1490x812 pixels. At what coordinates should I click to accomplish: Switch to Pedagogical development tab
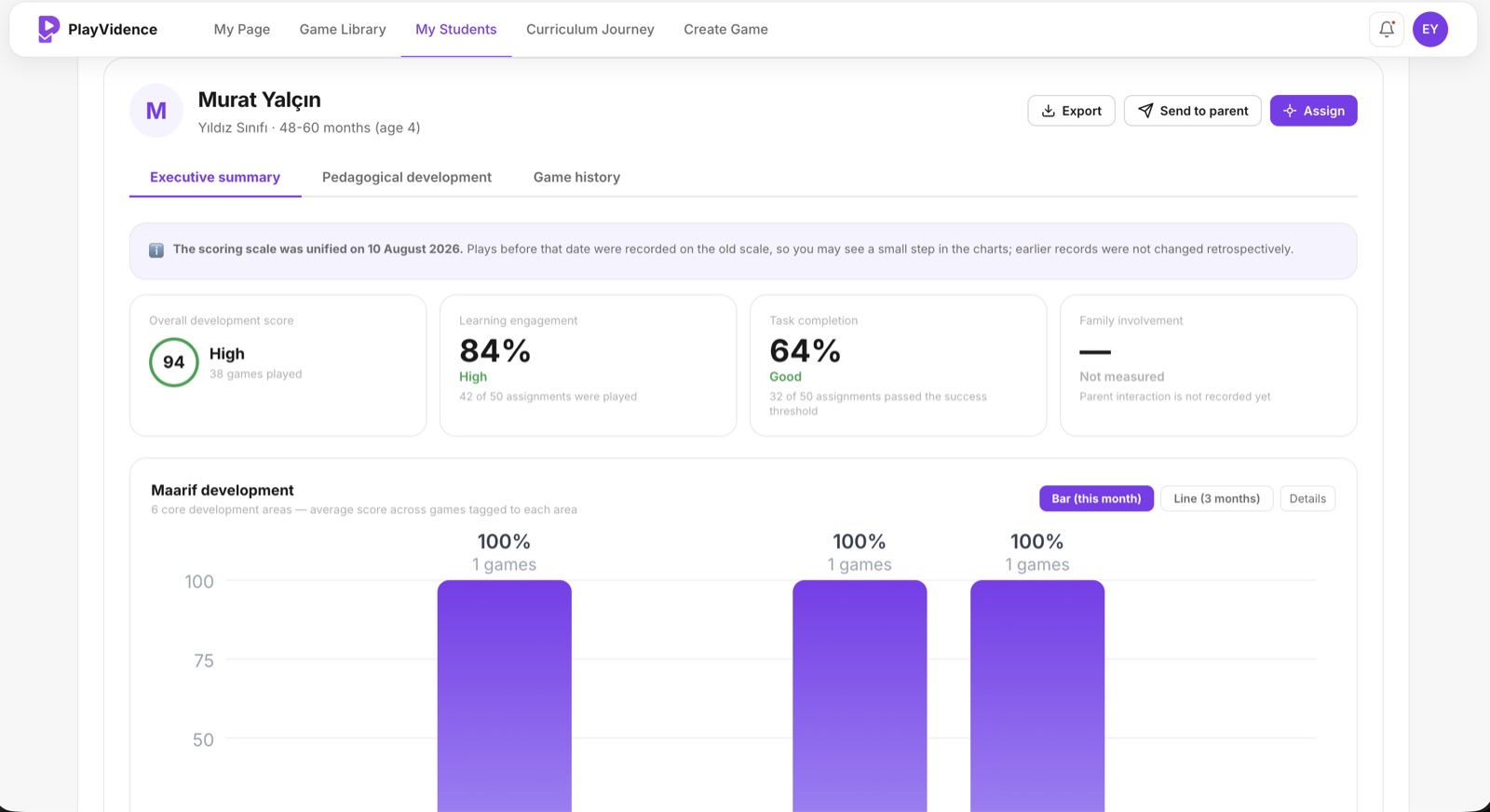click(407, 177)
